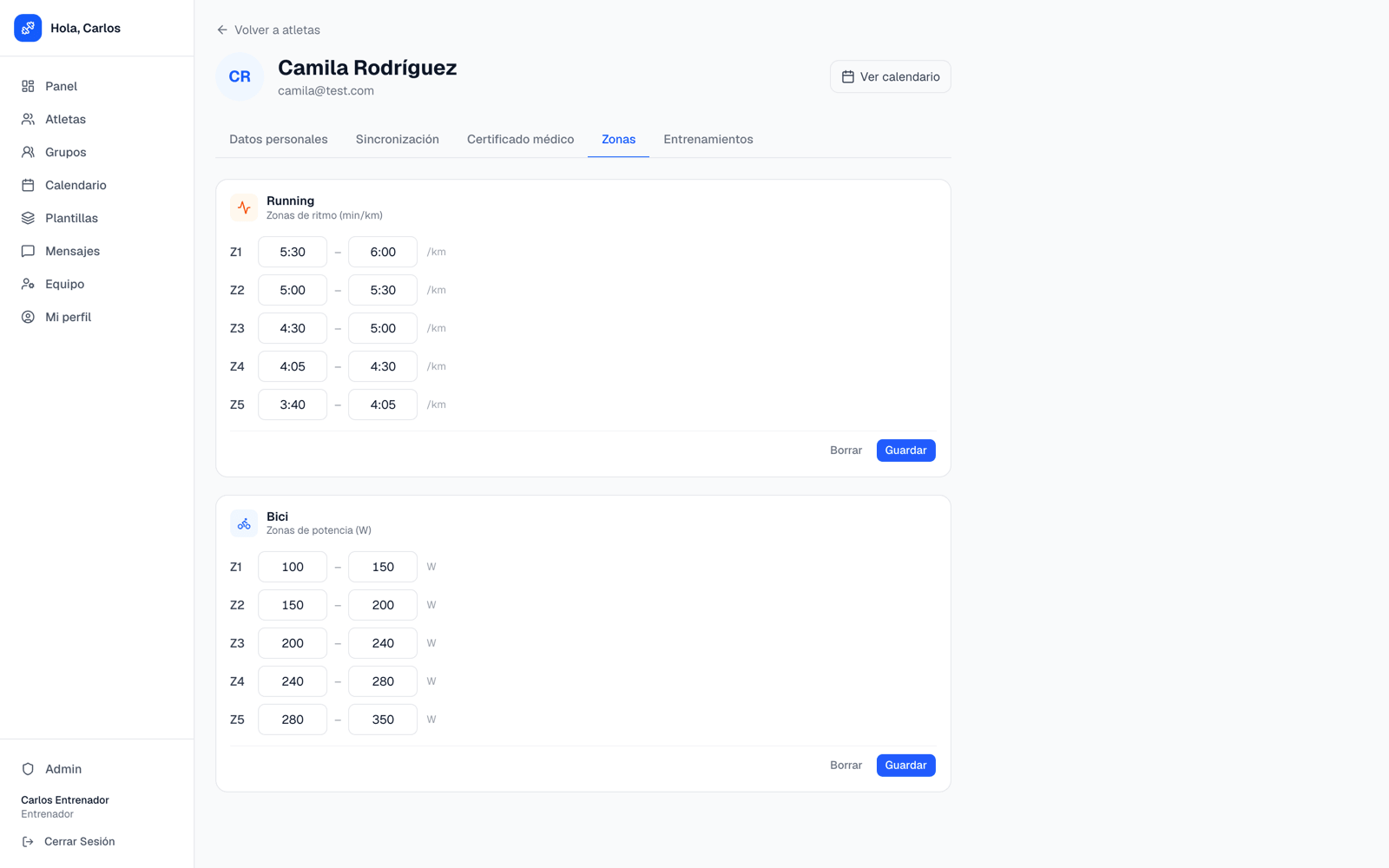The image size is (1389, 868).
Task: Click Running Z3 lower field 4:30
Action: coord(293,328)
